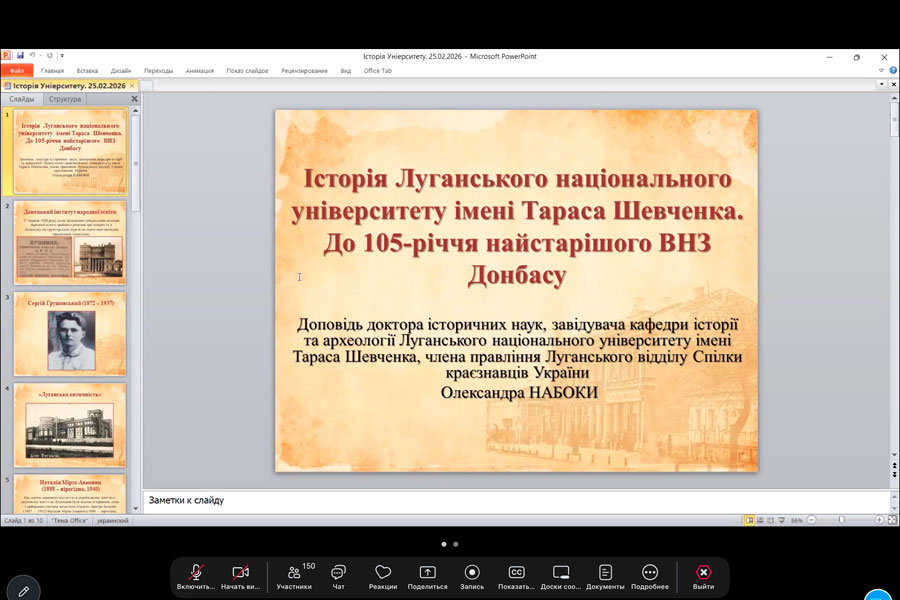Viewport: 900px width, 600px height.
Task: Open the Чат chat panel
Action: [x=338, y=573]
